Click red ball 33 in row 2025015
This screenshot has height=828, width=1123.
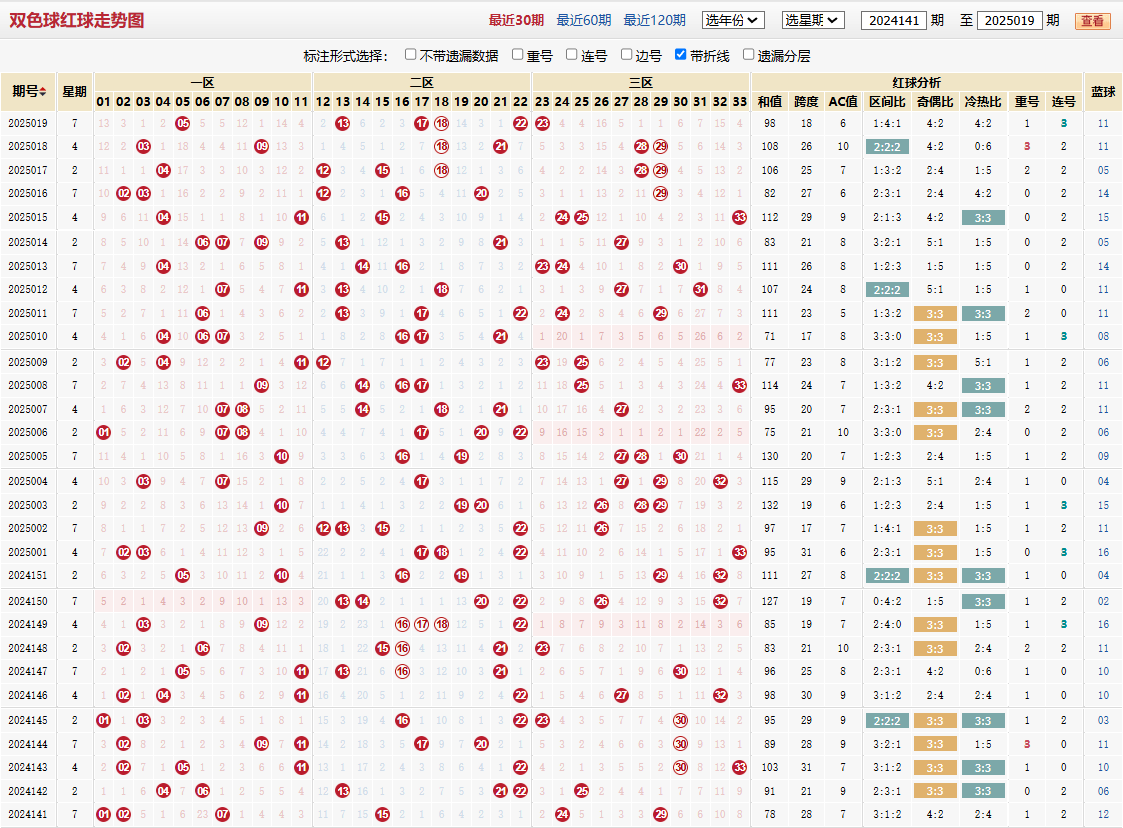coord(740,217)
